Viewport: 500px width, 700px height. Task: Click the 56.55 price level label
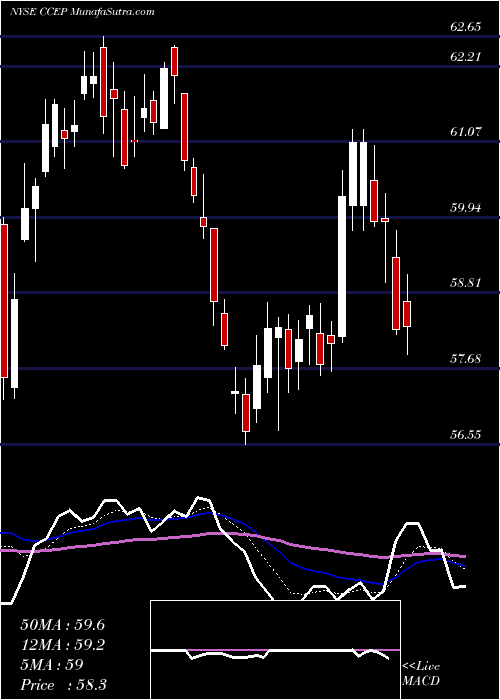(x=466, y=434)
